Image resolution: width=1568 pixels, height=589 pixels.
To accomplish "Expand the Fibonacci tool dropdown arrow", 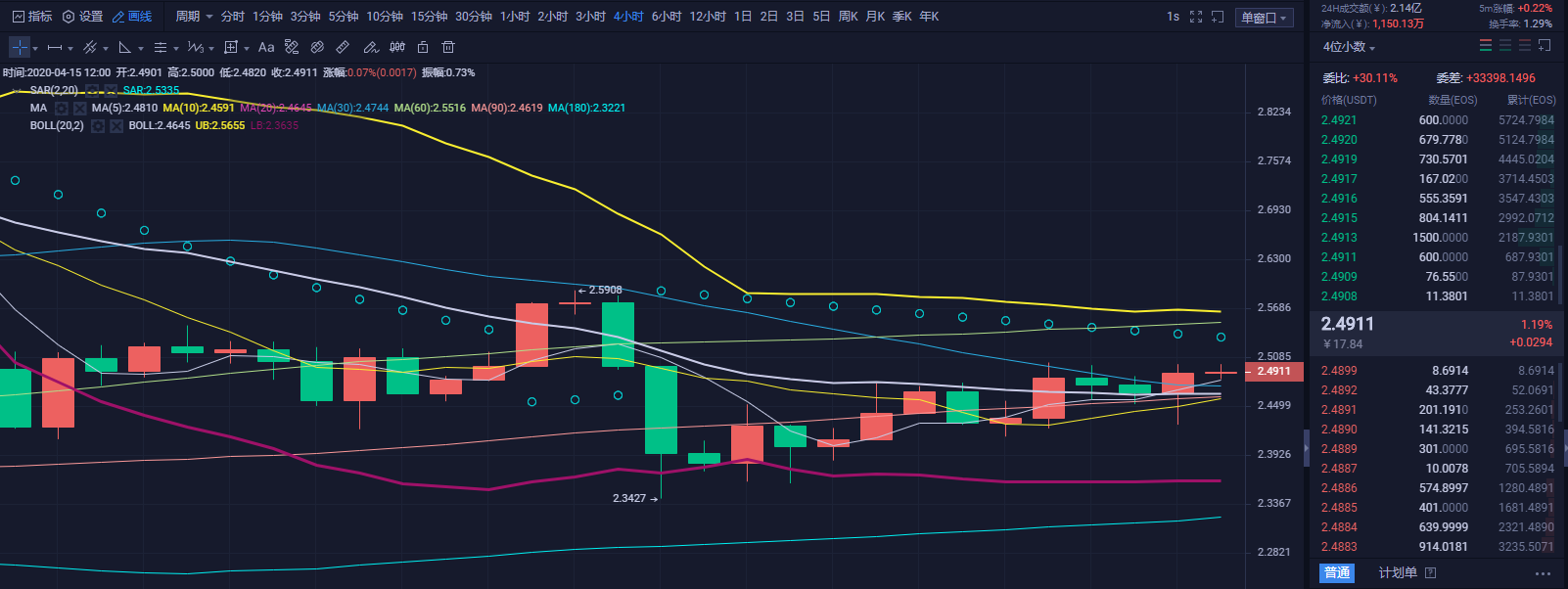I will point(176,48).
